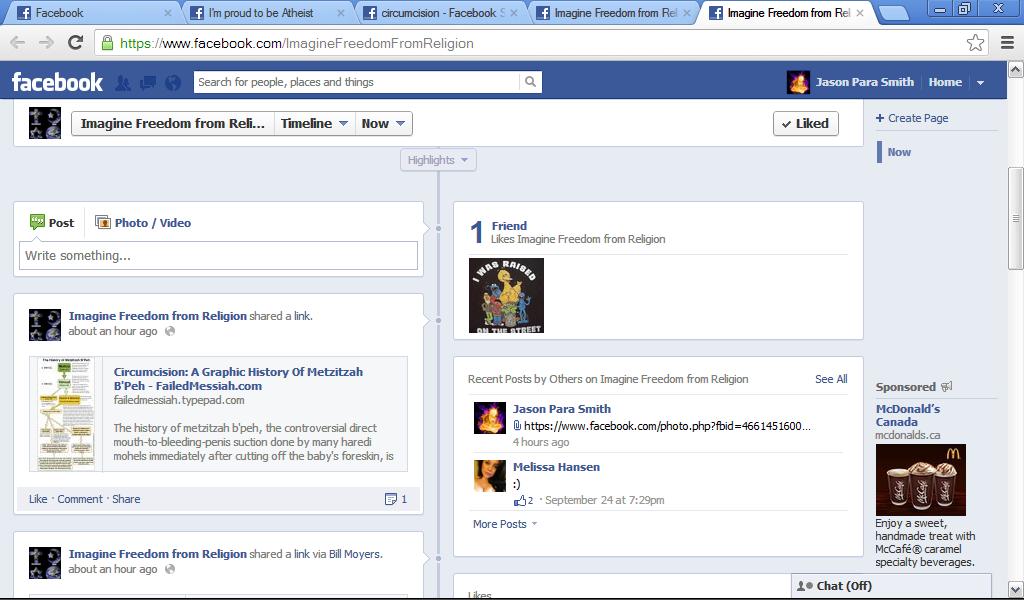This screenshot has width=1024, height=600.
Task: Switch to circumcision - Facebook tab
Action: (441, 13)
